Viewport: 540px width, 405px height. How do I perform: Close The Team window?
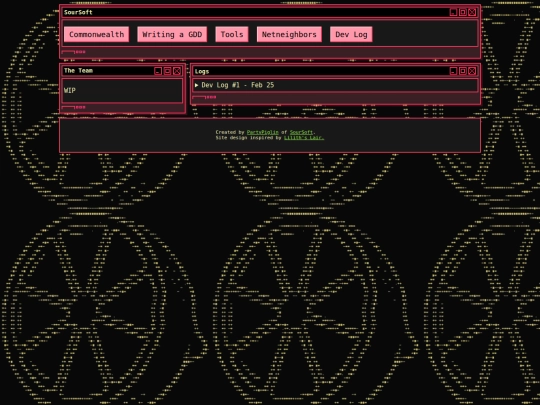[177, 71]
